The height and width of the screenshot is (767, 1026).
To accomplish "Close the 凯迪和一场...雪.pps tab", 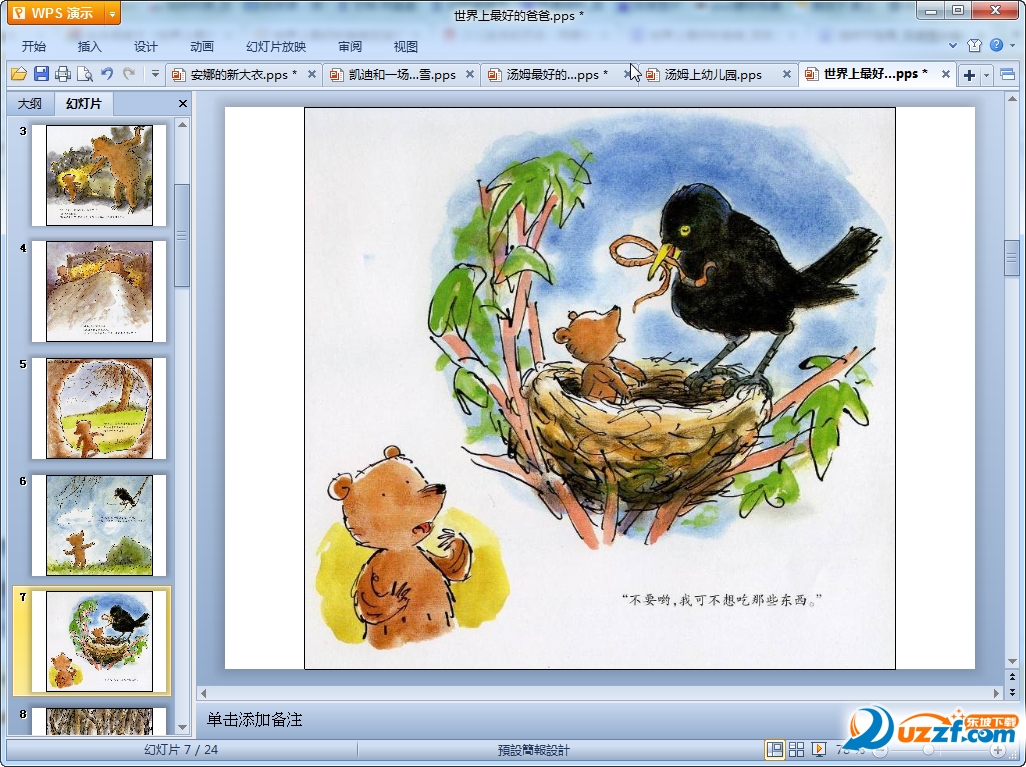I will pyautogui.click(x=470, y=75).
